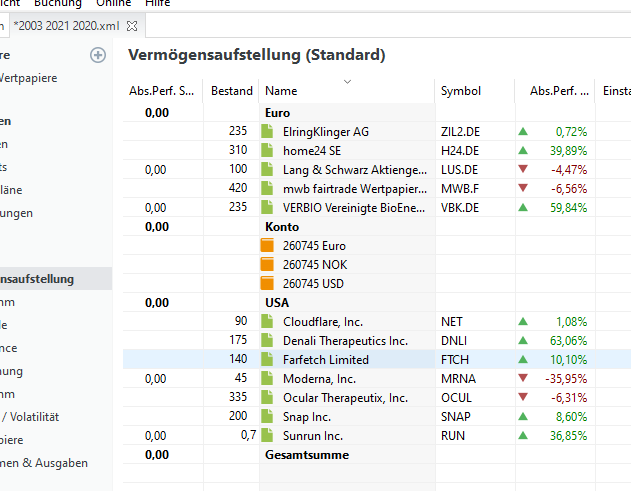Click the green up arrow for VBK.DE

click(523, 208)
